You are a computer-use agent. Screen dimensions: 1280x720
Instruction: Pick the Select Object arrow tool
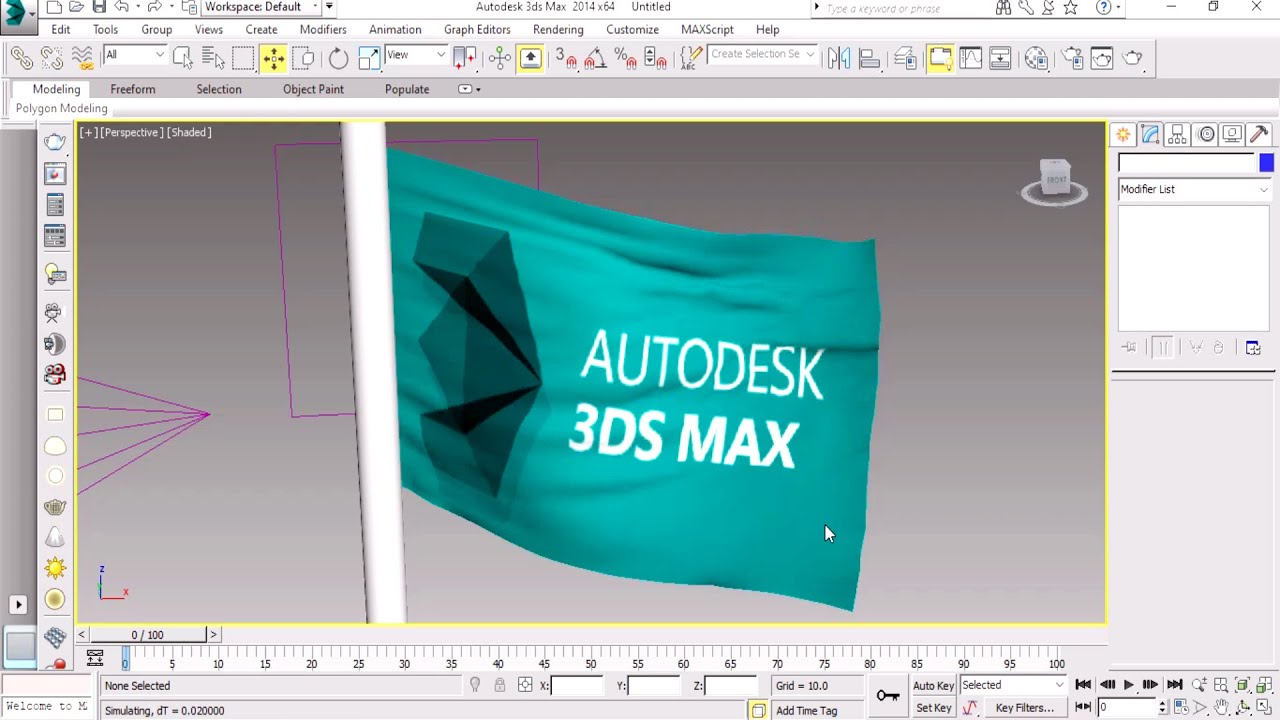tap(182, 58)
